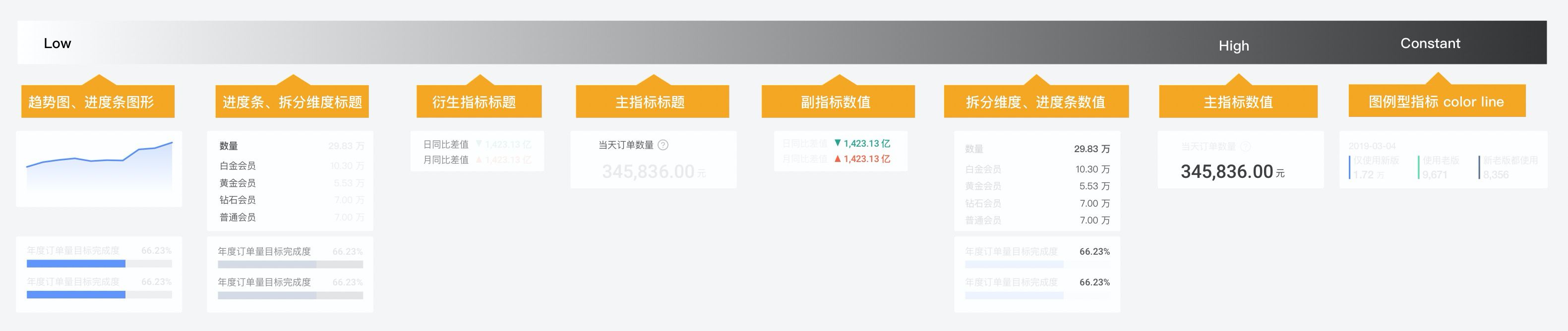
Task: Click the green color line of 使用老版
Action: point(1419,167)
